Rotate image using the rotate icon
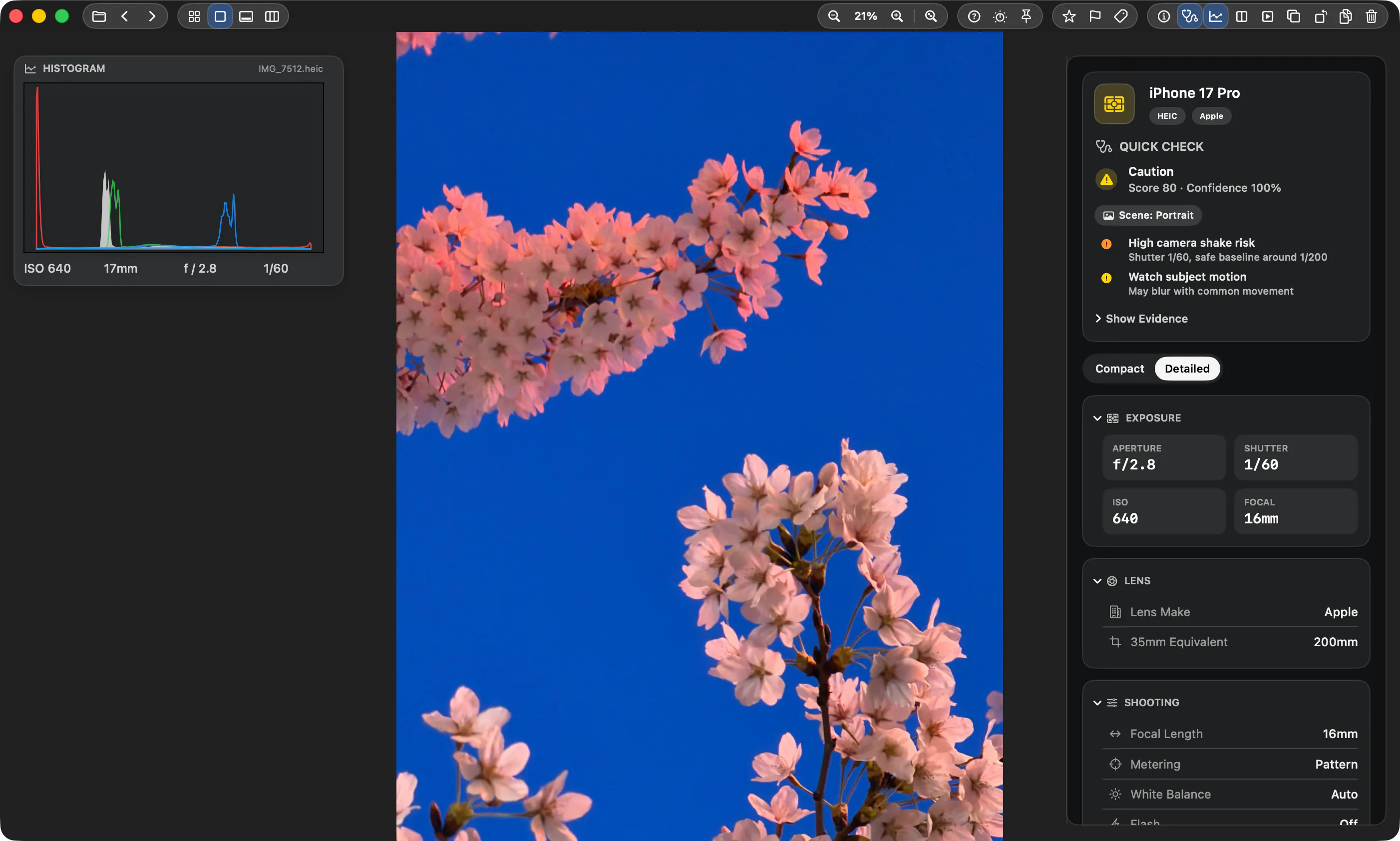Viewport: 1400px width, 841px height. (x=1320, y=16)
